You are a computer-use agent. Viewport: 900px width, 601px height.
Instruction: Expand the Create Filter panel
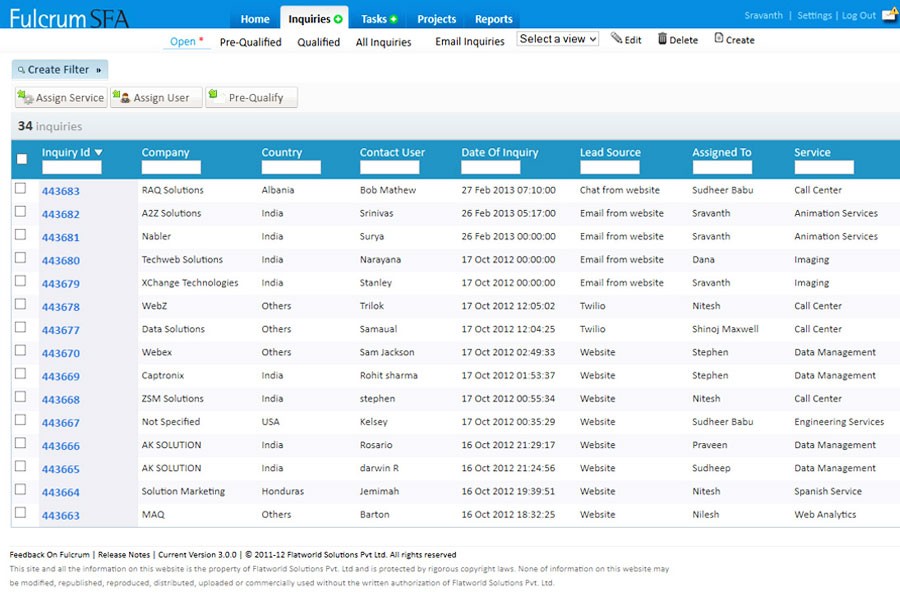[59, 70]
